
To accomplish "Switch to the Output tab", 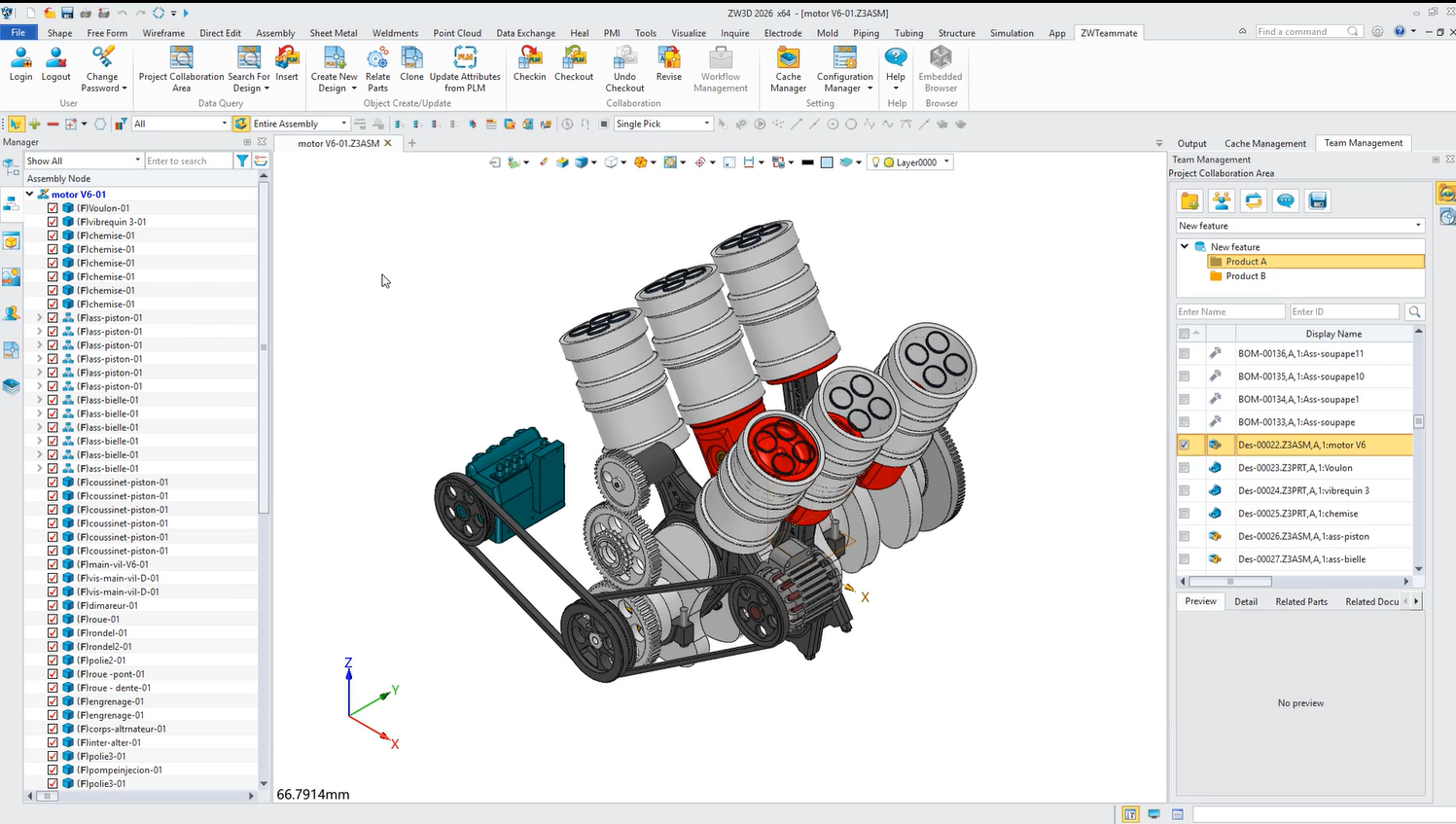I will tap(1191, 143).
